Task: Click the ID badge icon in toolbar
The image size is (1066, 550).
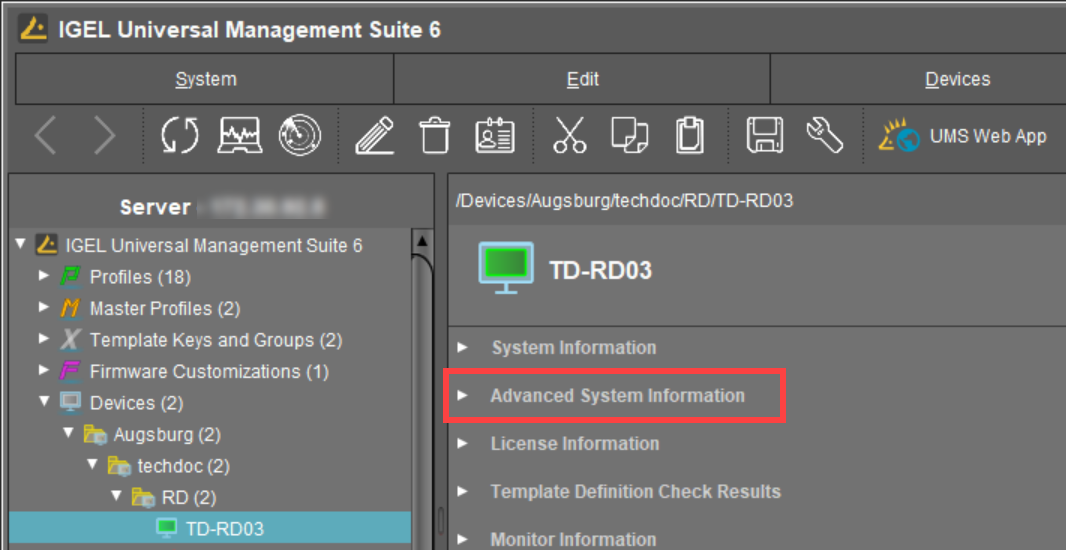Action: (494, 136)
